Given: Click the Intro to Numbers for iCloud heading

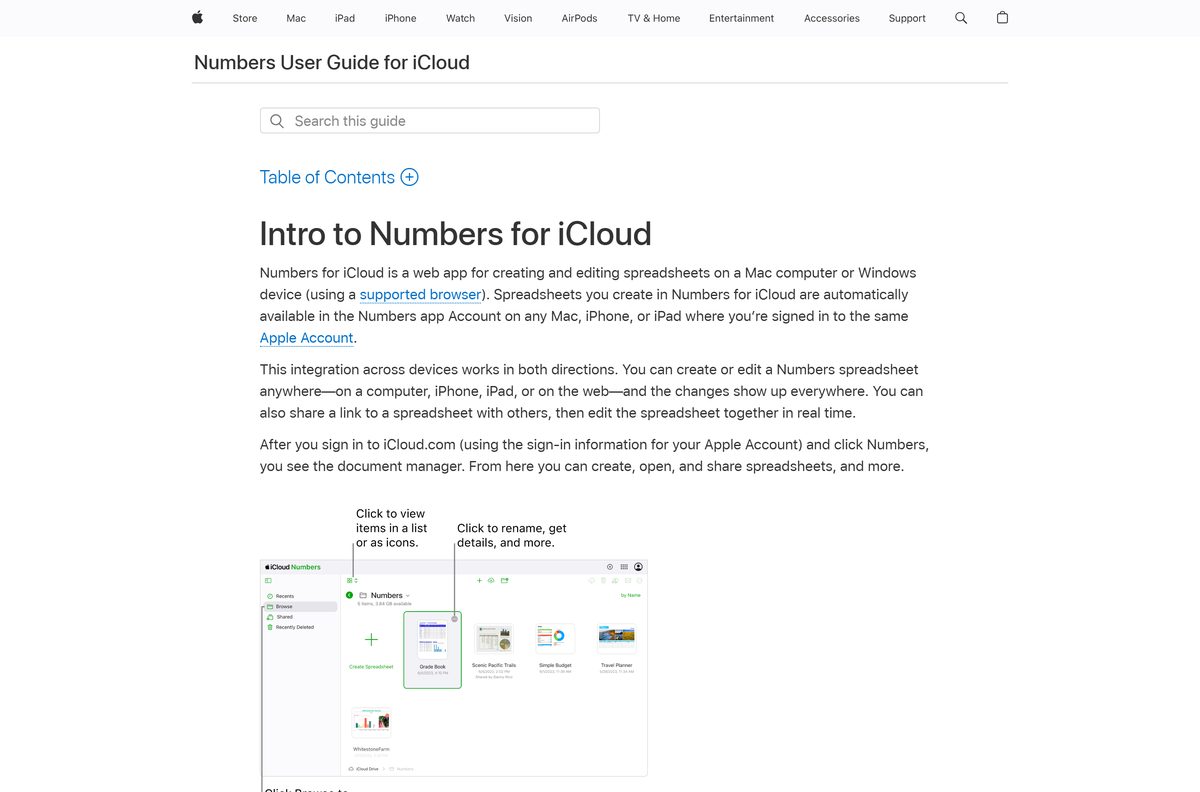Looking at the screenshot, I should coord(455,233).
